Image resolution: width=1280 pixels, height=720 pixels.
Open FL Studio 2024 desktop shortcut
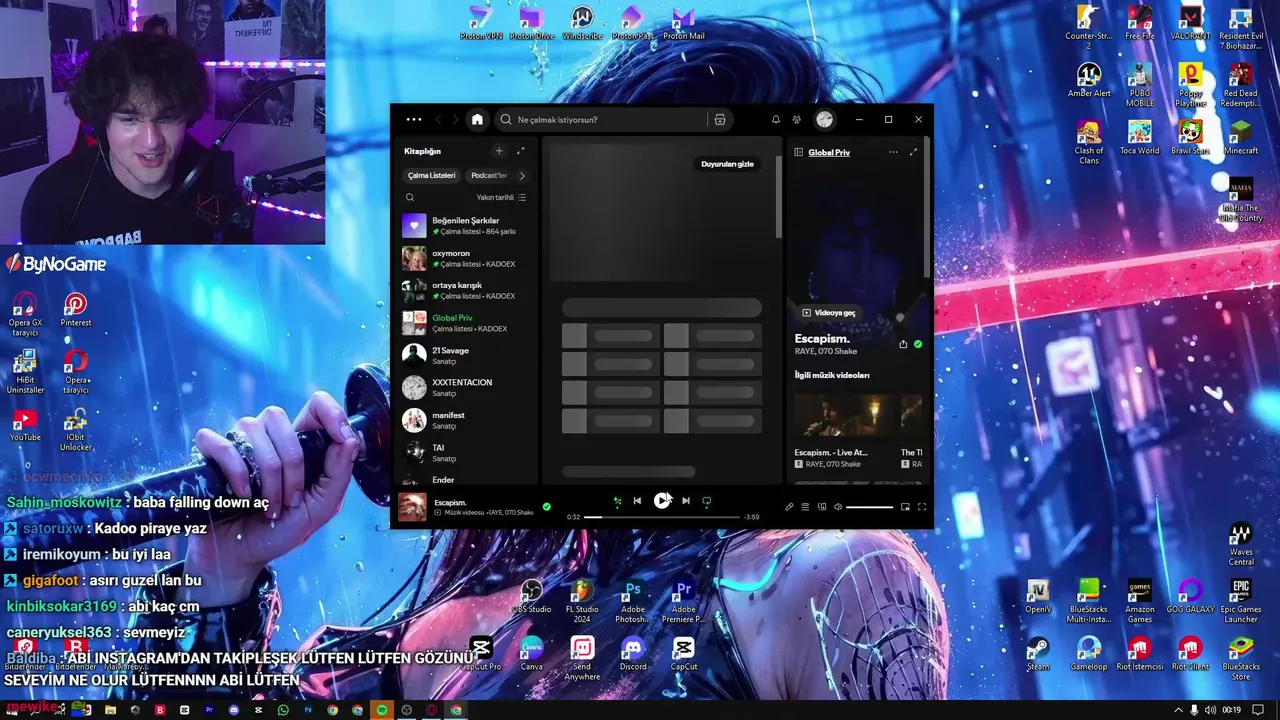(x=581, y=600)
